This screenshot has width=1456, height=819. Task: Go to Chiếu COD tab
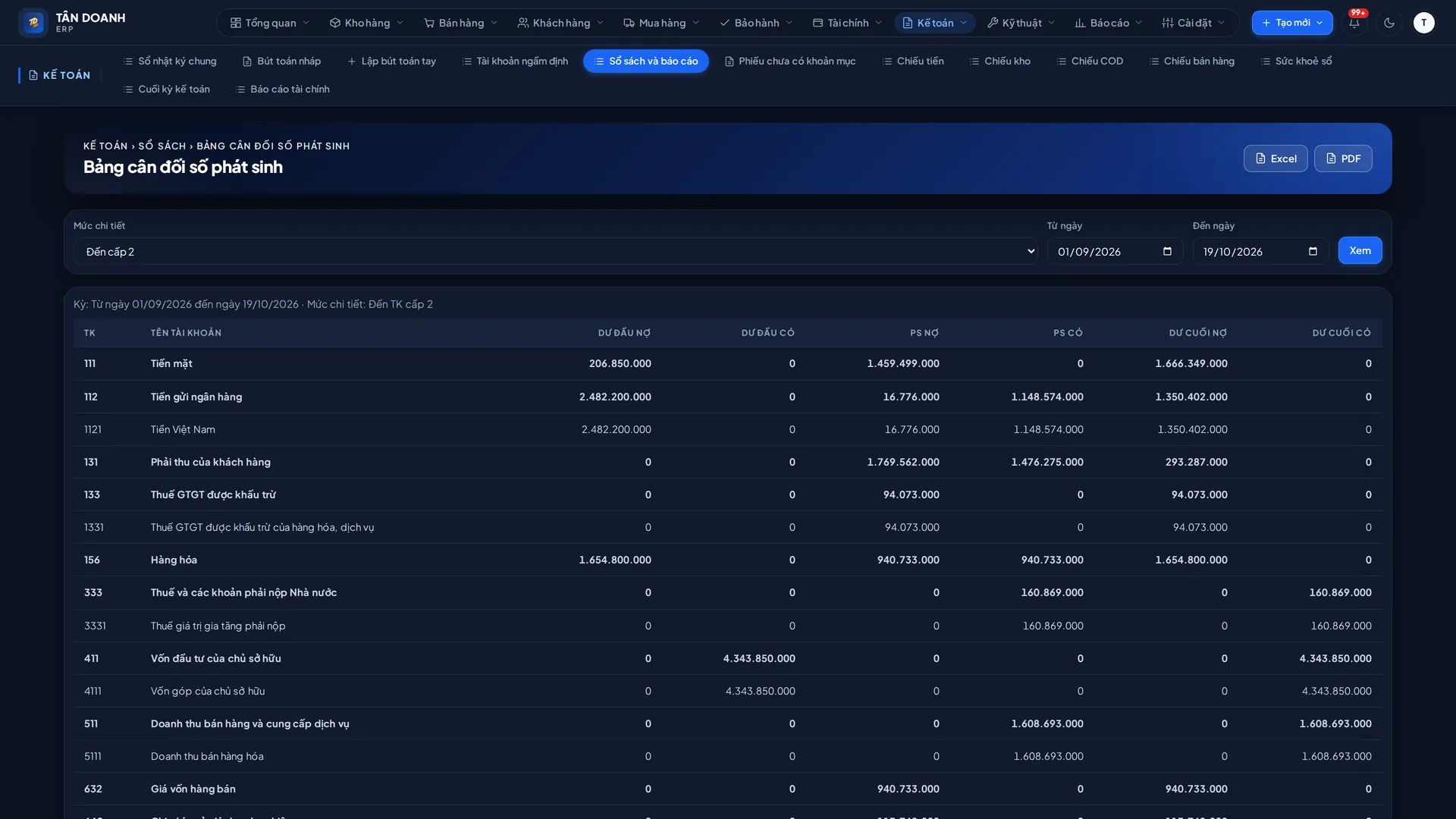pos(1090,61)
